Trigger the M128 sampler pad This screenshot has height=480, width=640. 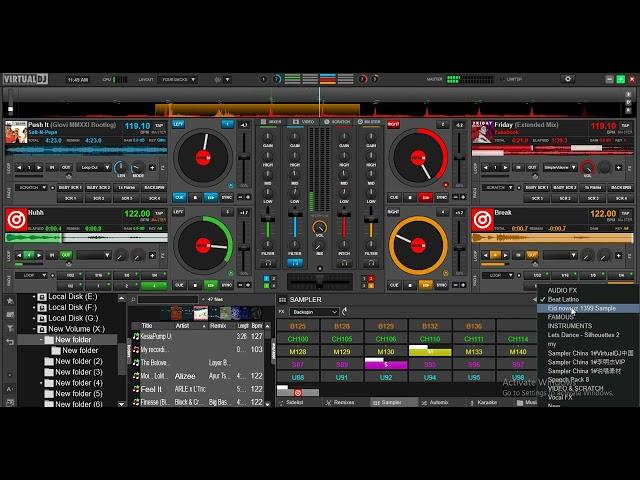click(298, 352)
